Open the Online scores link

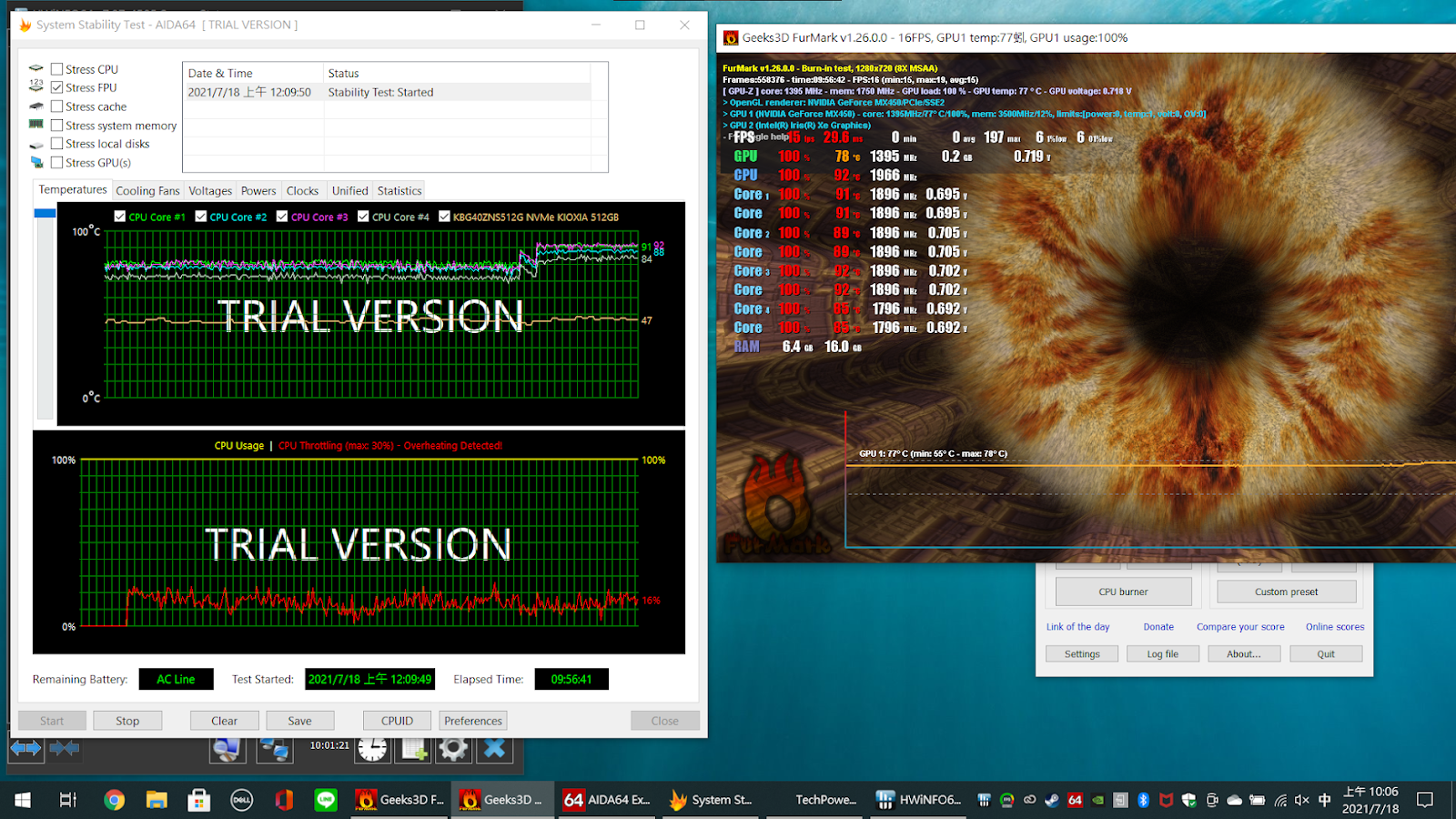click(x=1335, y=627)
